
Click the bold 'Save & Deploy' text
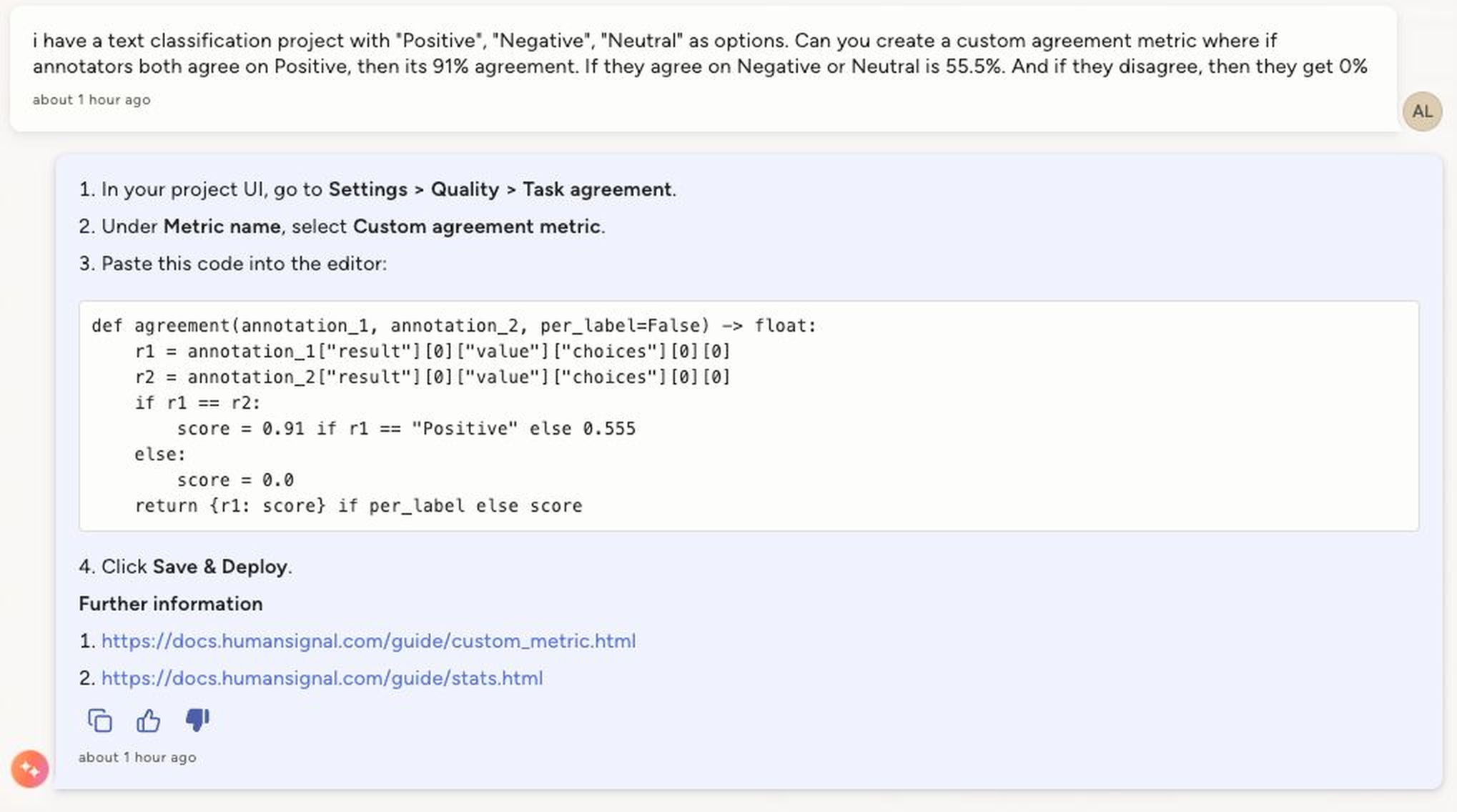click(219, 566)
